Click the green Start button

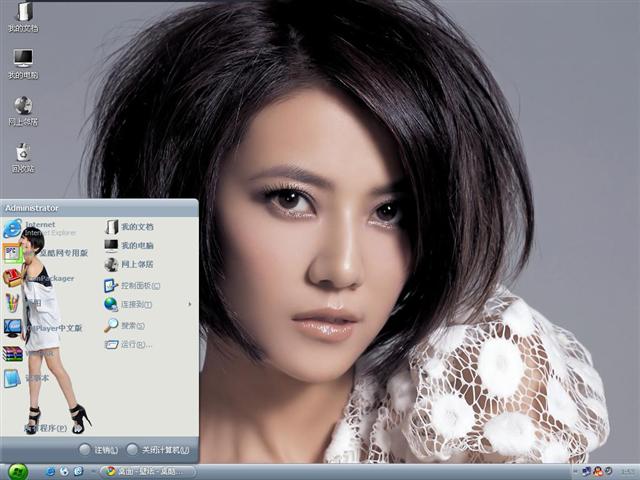point(18,472)
